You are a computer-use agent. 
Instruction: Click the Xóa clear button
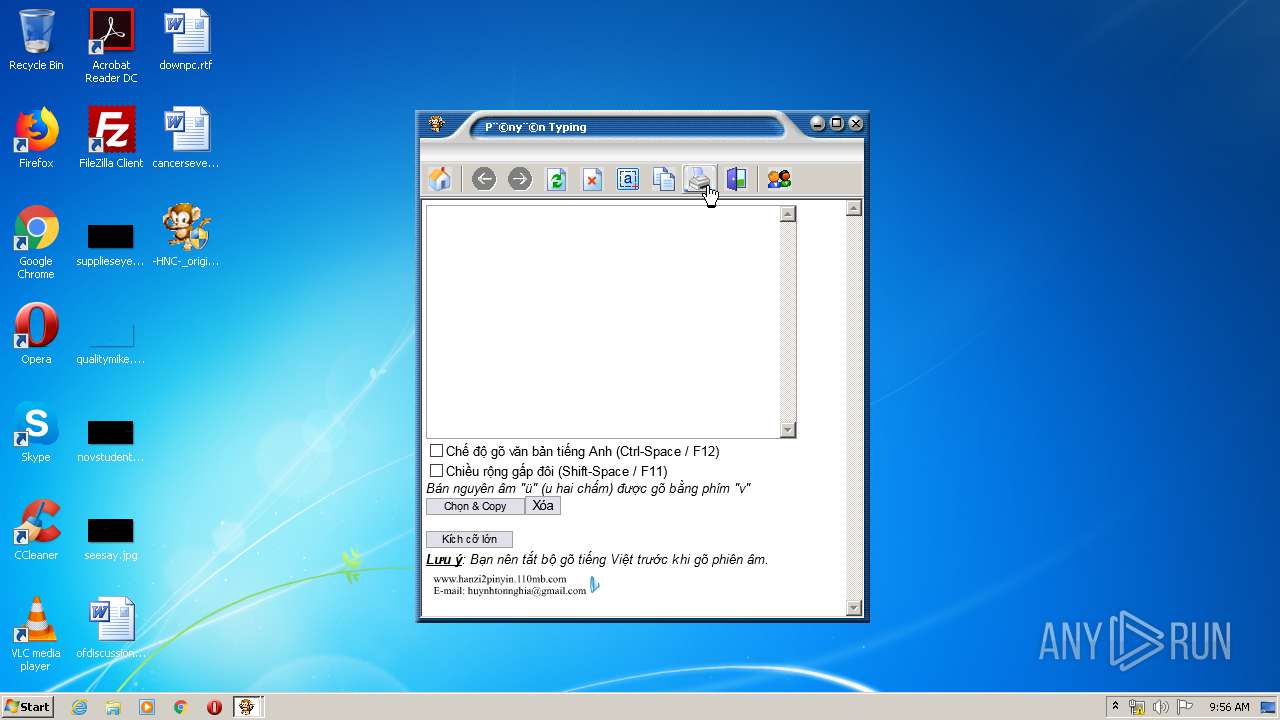543,506
